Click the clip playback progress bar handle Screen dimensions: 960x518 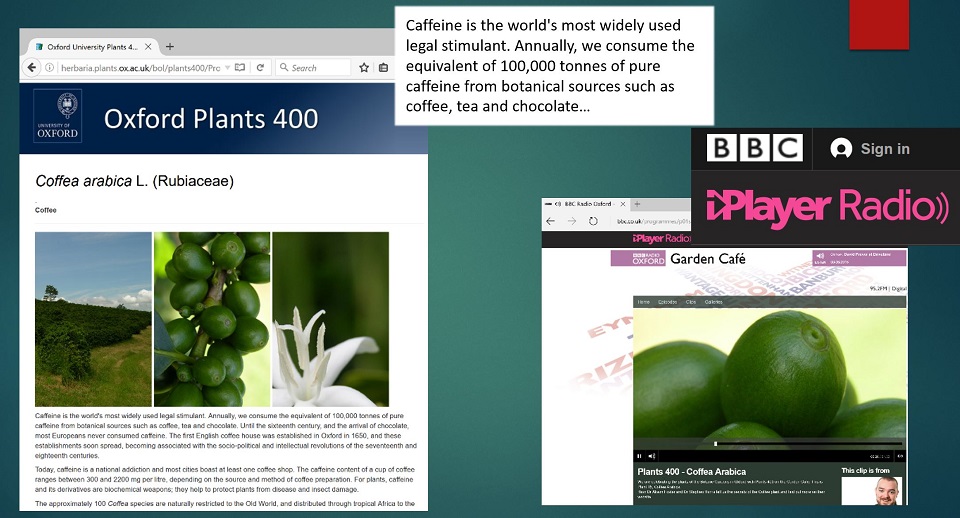(x=715, y=444)
